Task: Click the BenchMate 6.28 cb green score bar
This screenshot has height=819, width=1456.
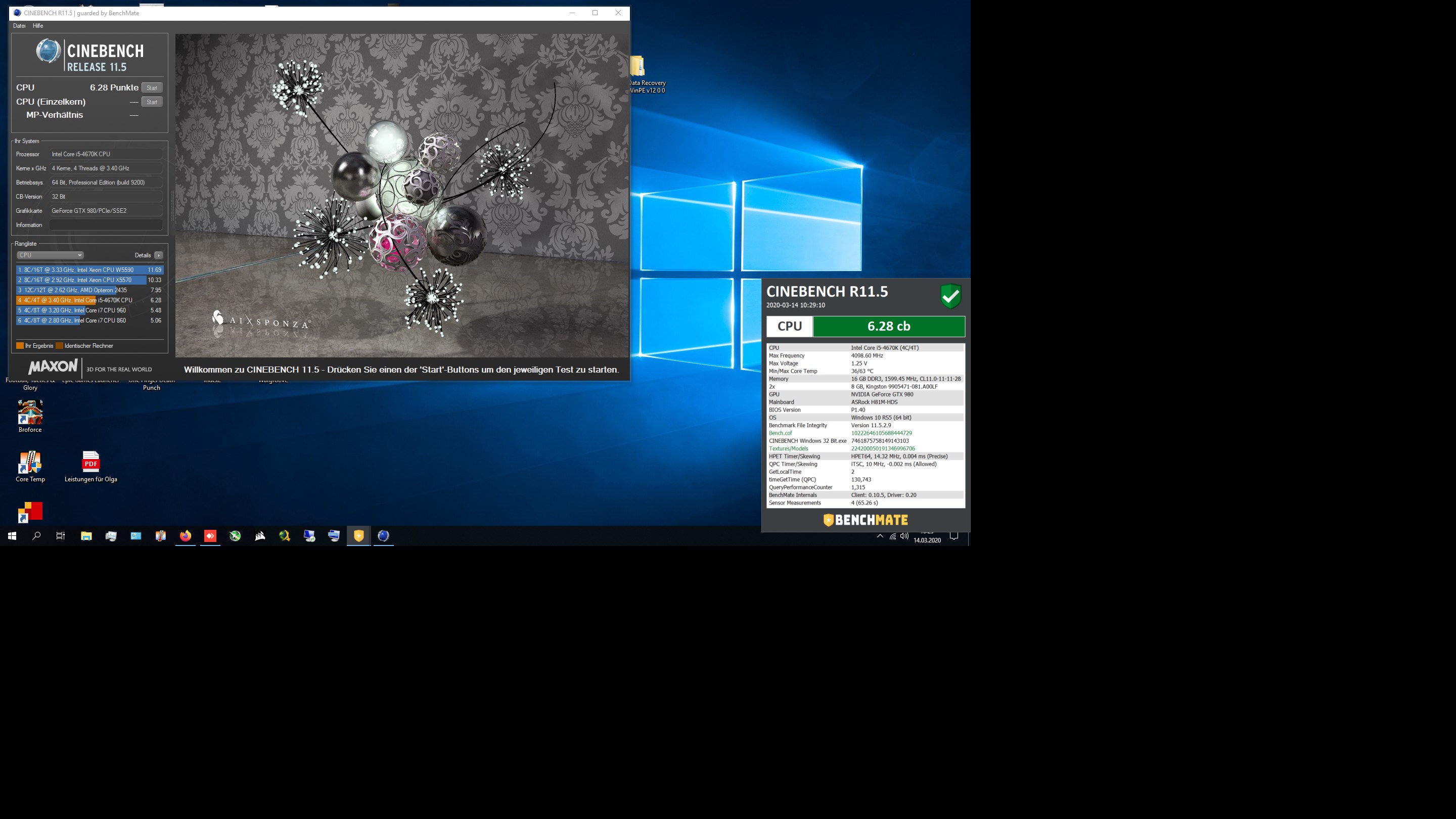Action: click(x=889, y=326)
